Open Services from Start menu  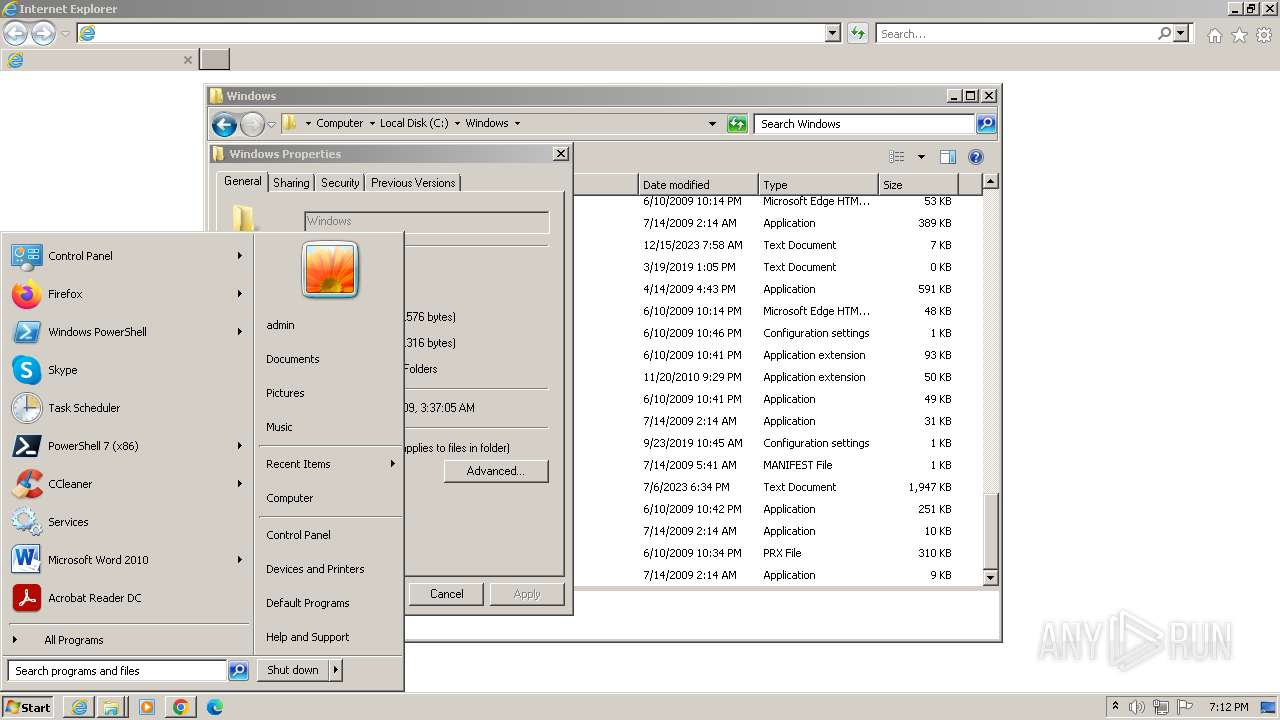tap(127, 522)
